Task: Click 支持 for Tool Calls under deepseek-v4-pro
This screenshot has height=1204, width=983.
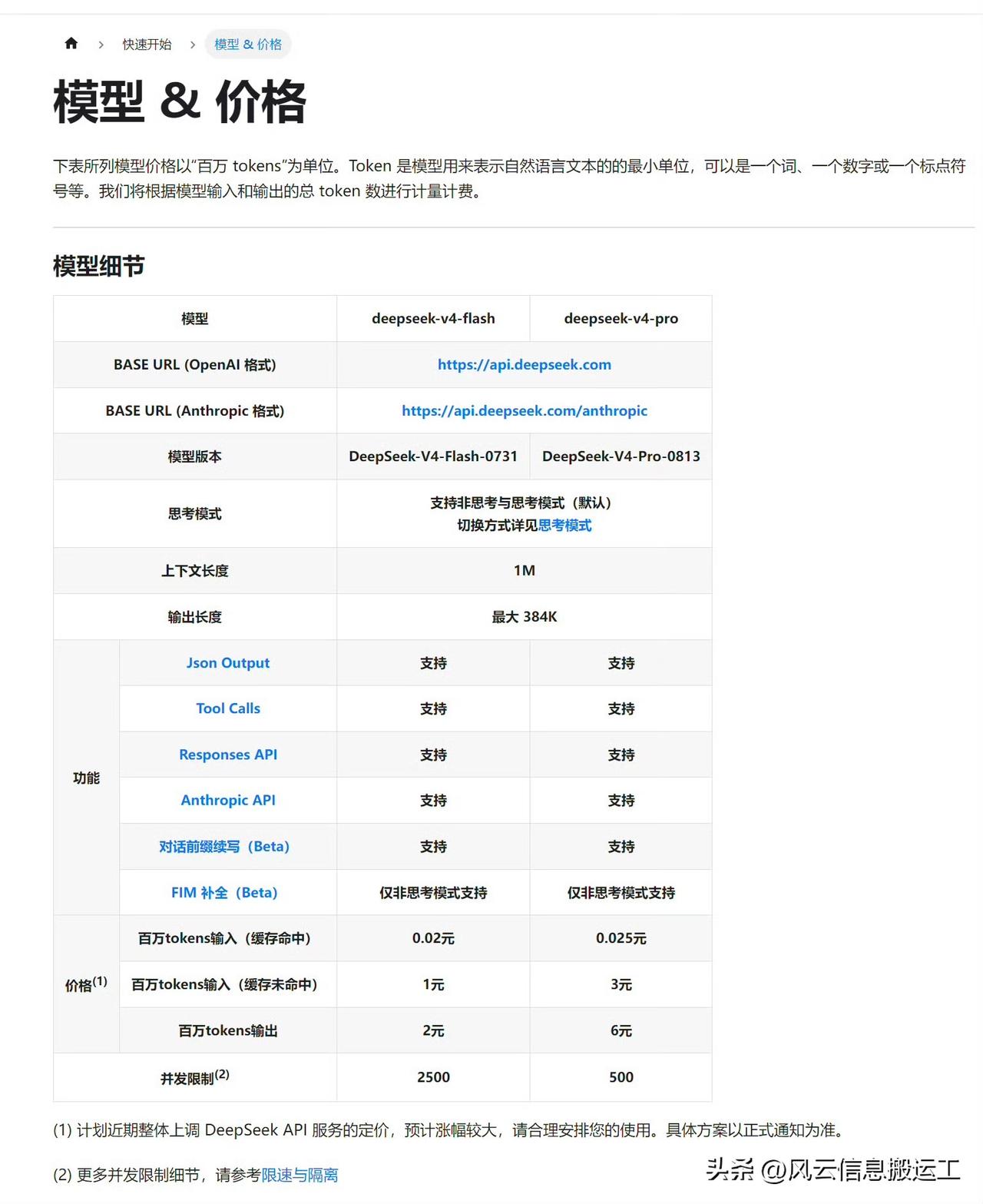Action: [621, 708]
